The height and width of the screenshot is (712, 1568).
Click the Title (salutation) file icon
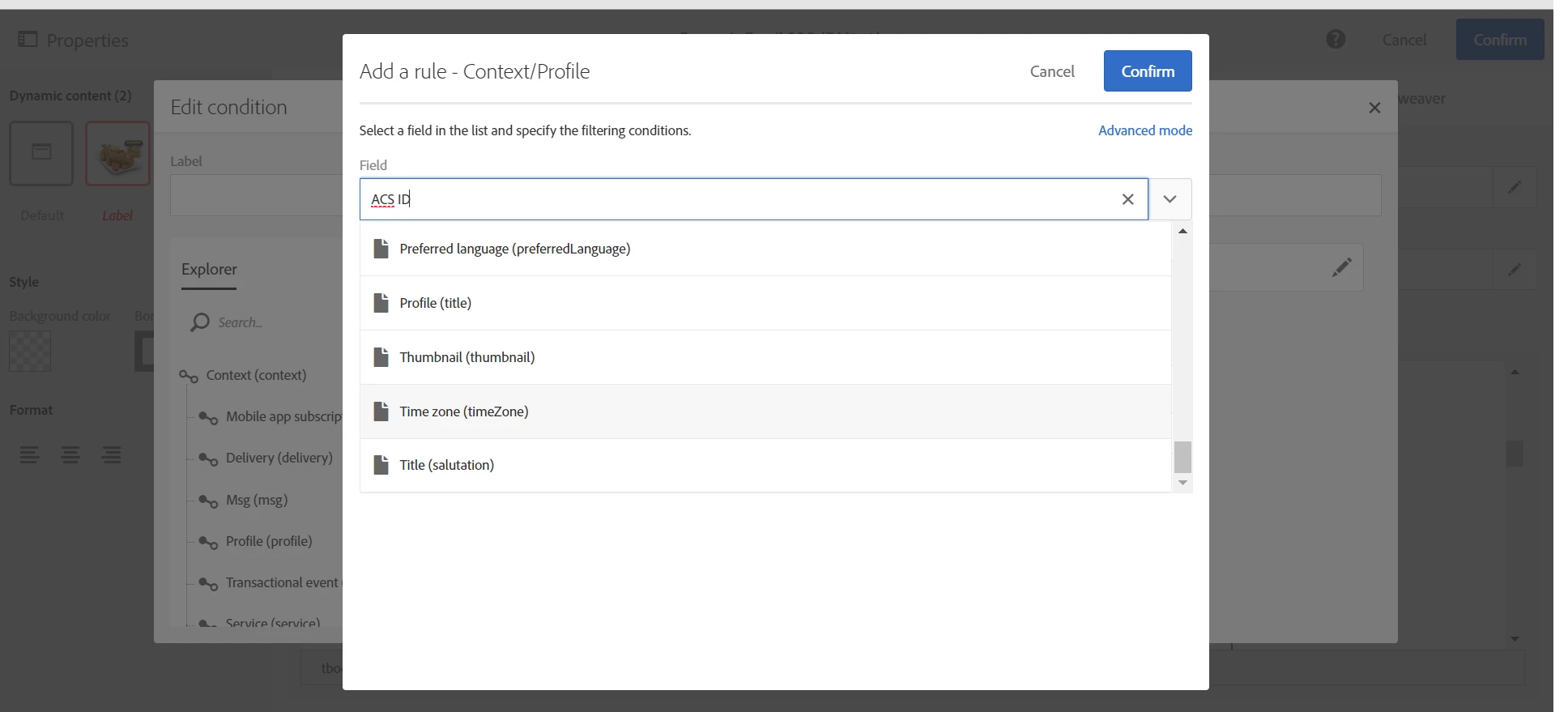pos(381,465)
